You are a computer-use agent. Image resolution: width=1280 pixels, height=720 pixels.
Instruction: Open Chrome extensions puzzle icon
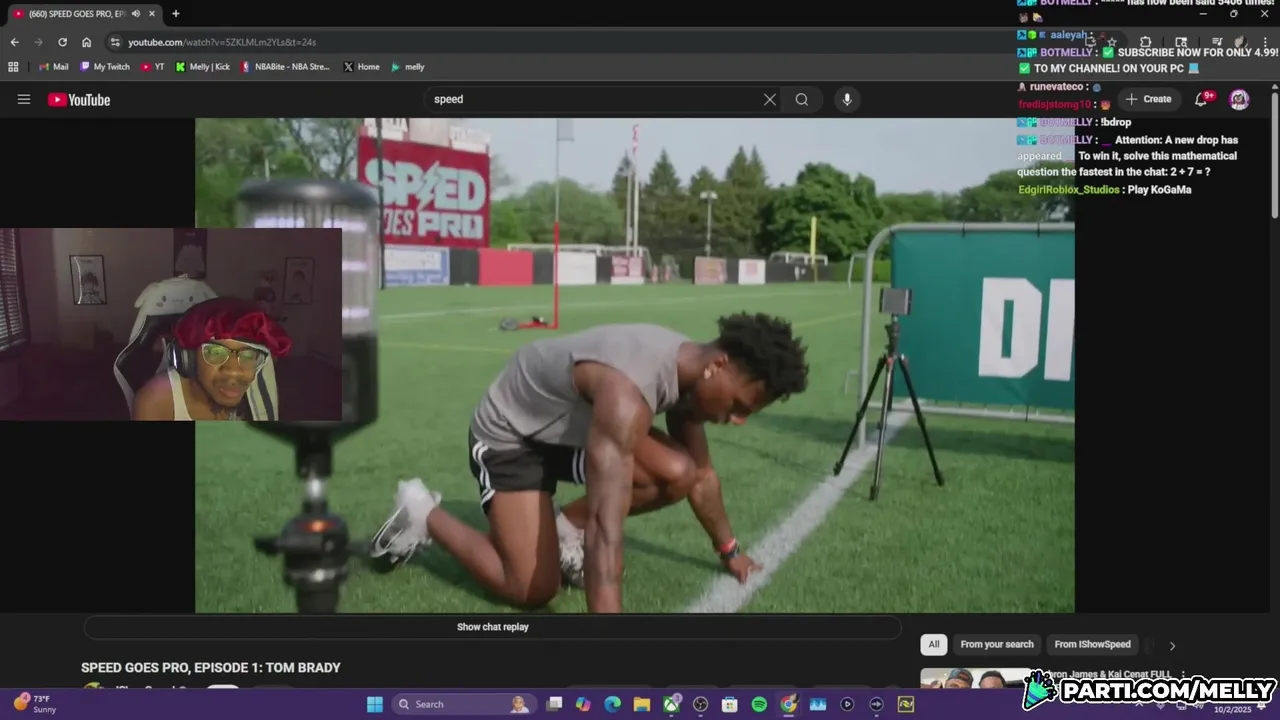[x=1146, y=42]
